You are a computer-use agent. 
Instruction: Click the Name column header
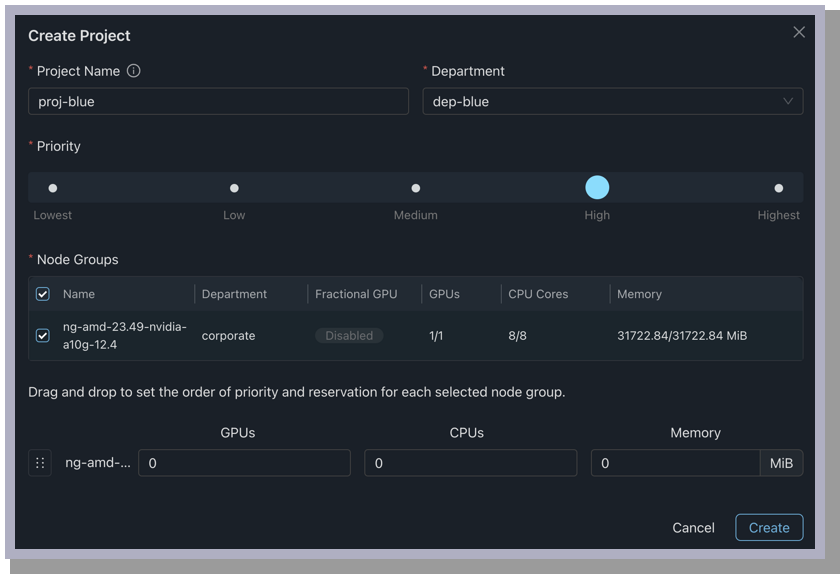click(79, 294)
